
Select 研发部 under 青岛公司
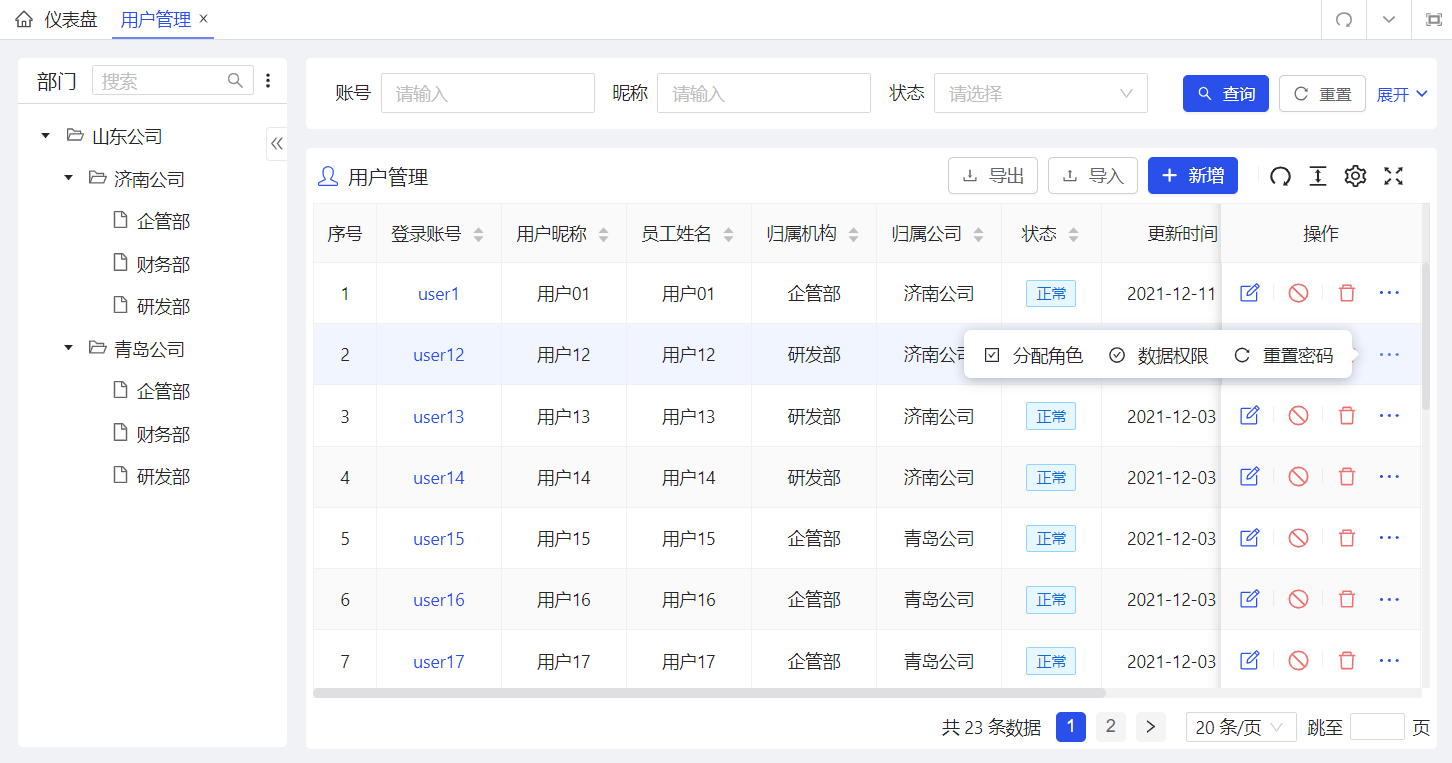[163, 476]
